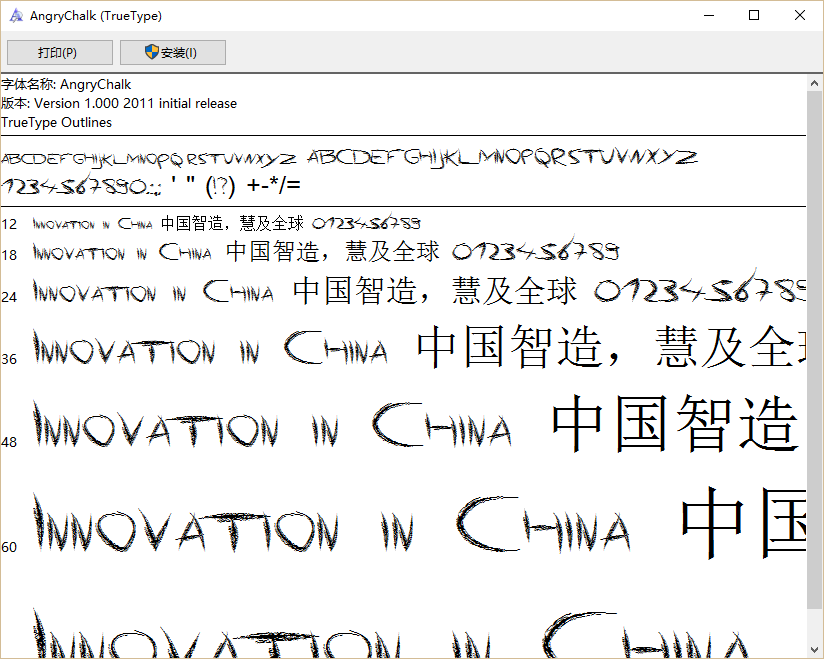The image size is (824, 659).
Task: Click the 打印(P) print button
Action: 60,53
